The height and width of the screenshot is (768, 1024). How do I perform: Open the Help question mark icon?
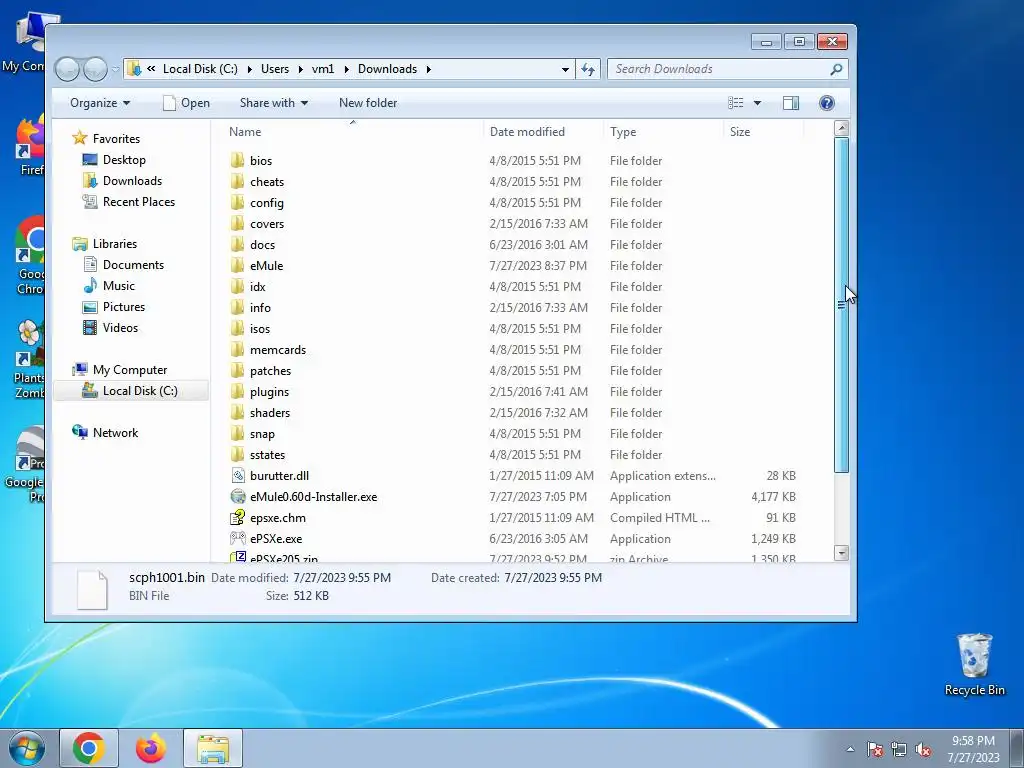pos(827,103)
